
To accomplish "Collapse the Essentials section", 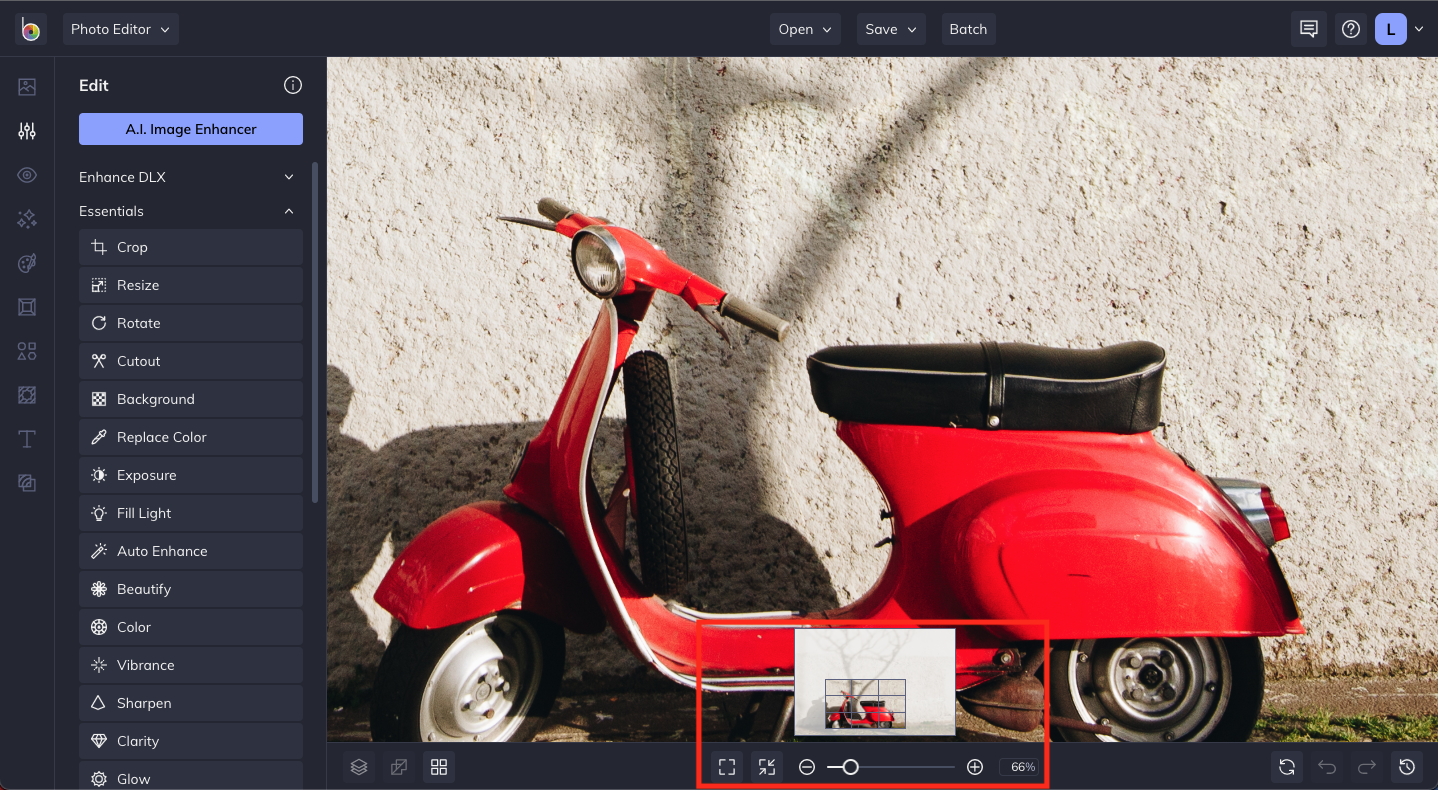I will 190,211.
